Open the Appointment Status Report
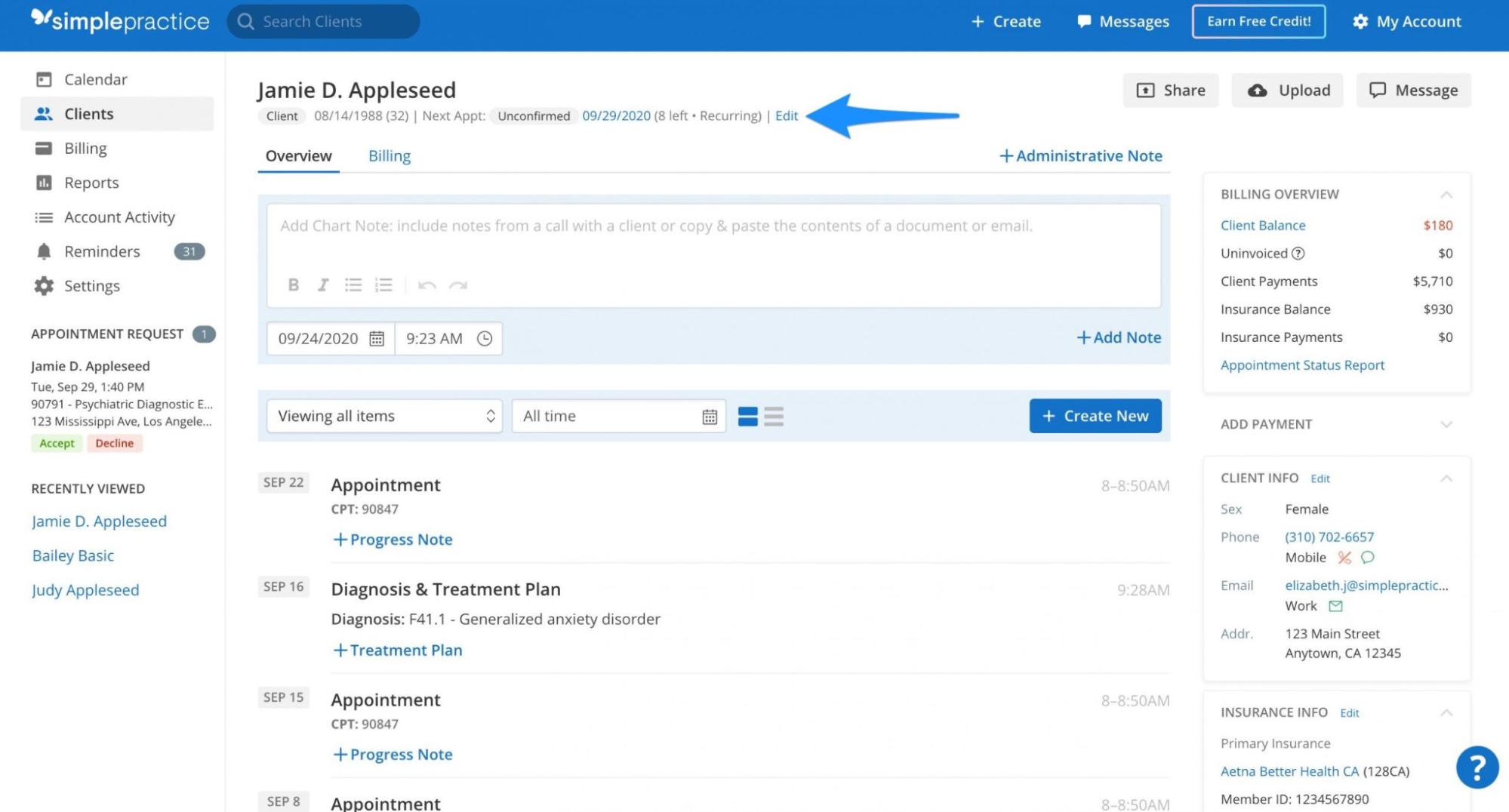Image resolution: width=1509 pixels, height=812 pixels. 1302,364
